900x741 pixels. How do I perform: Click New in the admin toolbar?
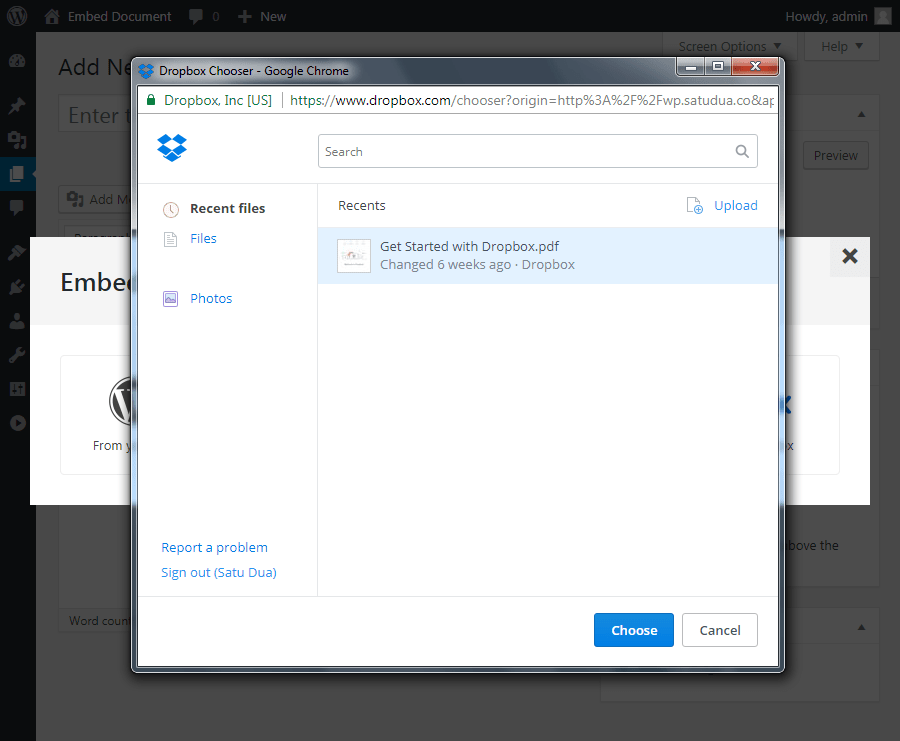point(262,16)
